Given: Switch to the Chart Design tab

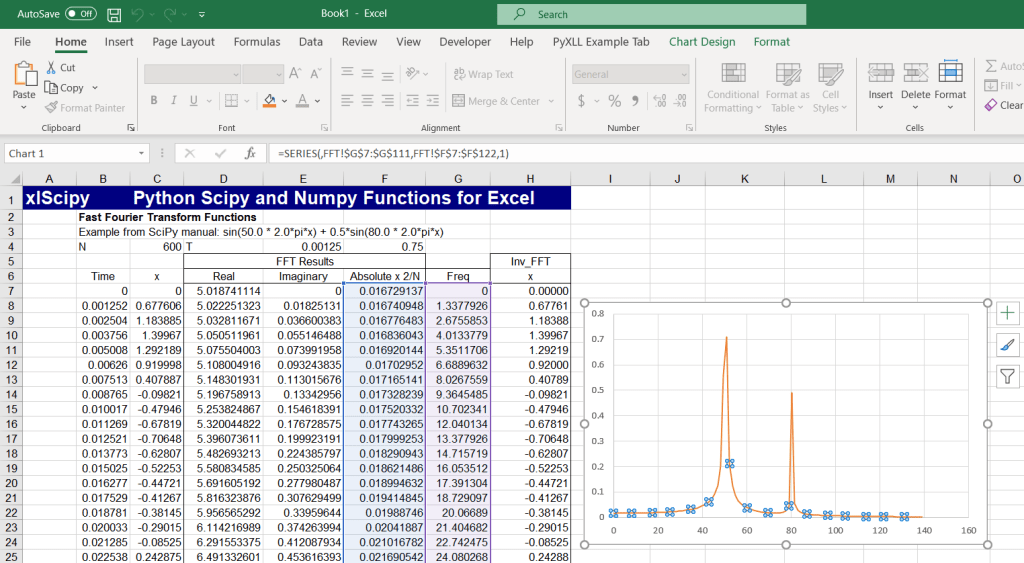Looking at the screenshot, I should coord(701,42).
